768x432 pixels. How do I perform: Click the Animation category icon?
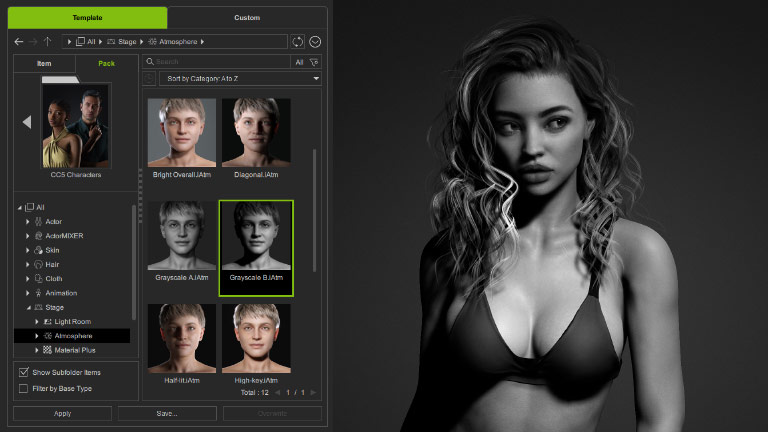point(38,293)
